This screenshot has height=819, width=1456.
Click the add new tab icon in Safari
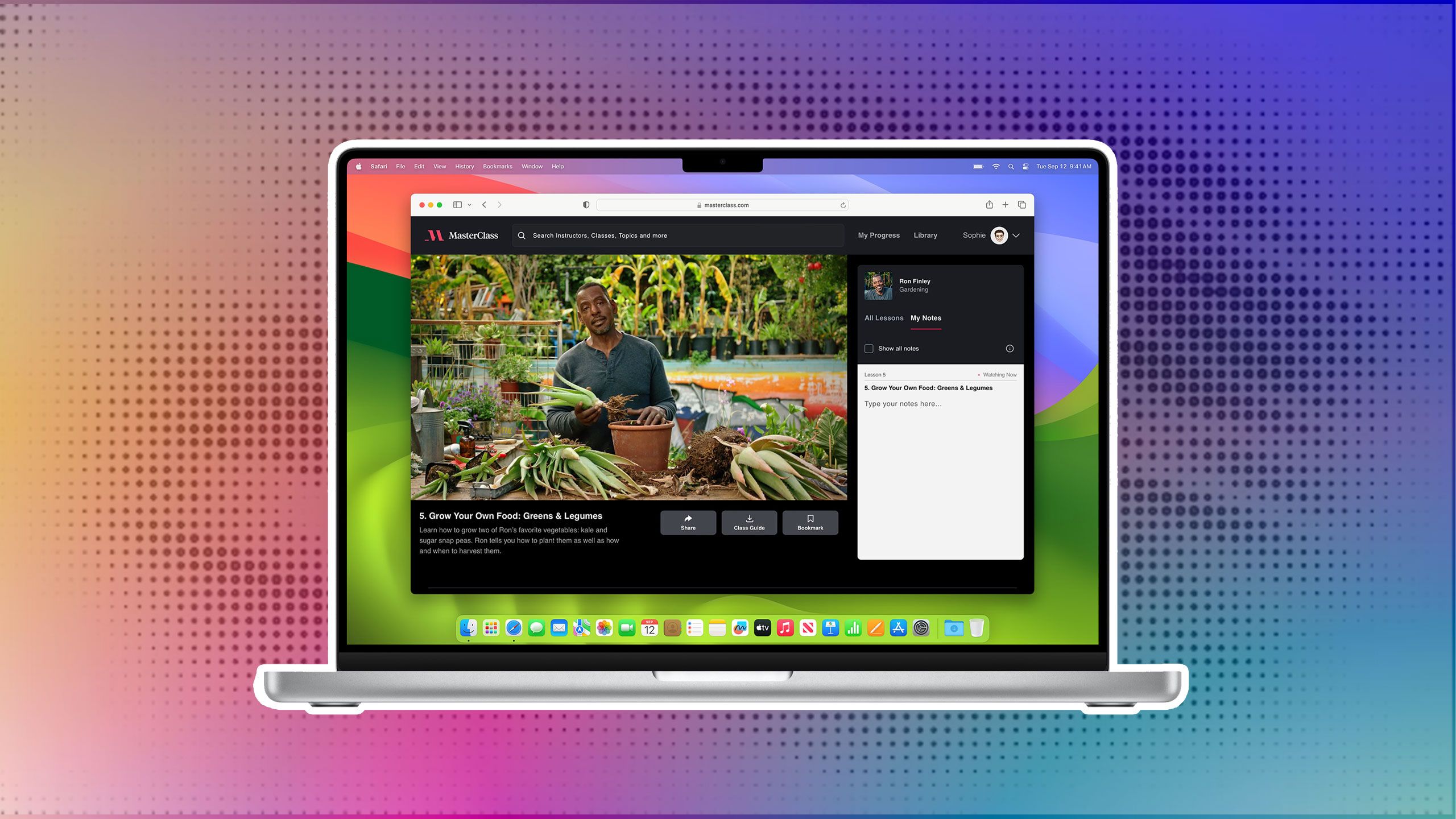pos(1006,204)
